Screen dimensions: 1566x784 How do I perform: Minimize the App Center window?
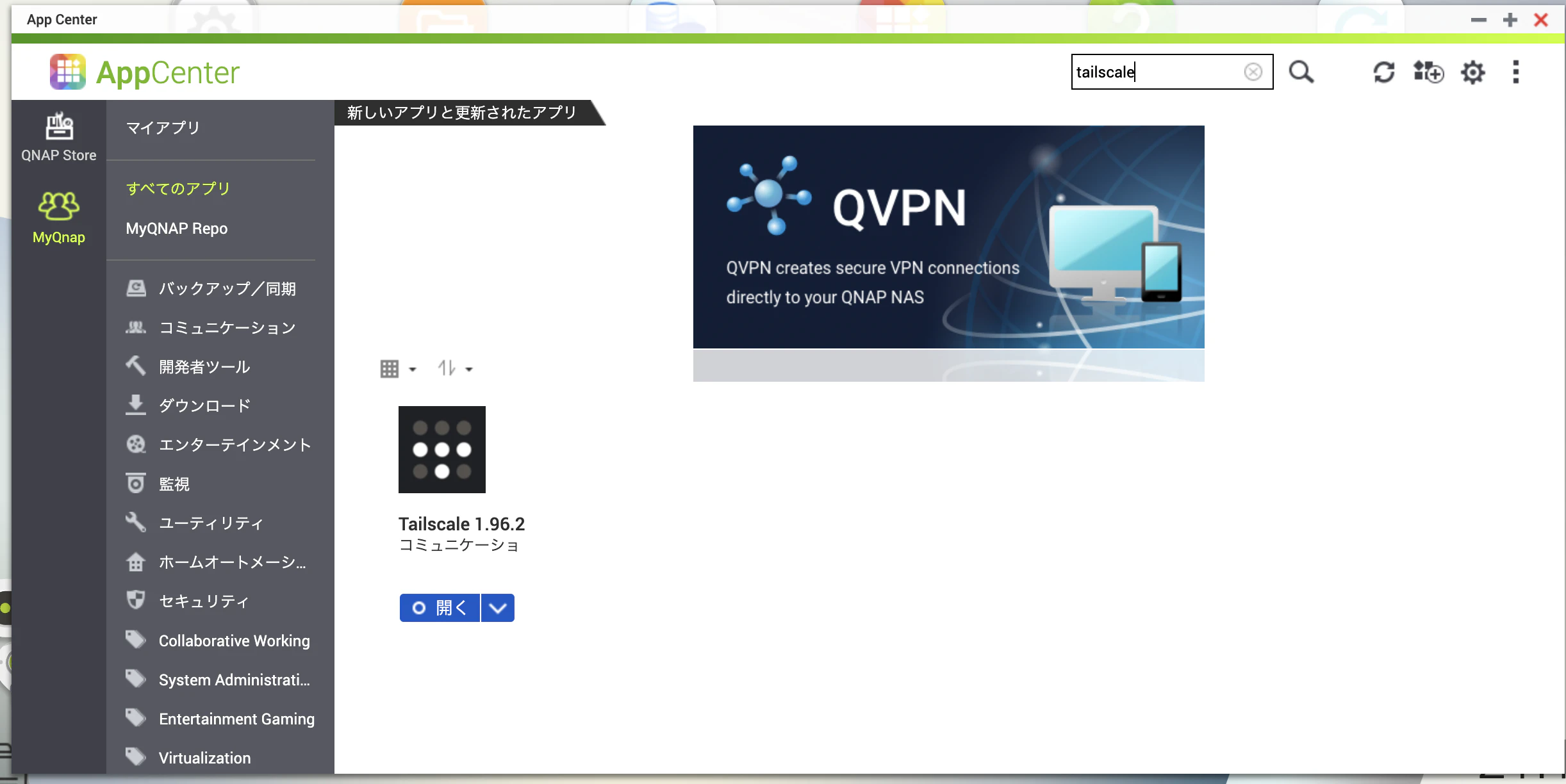point(1479,20)
